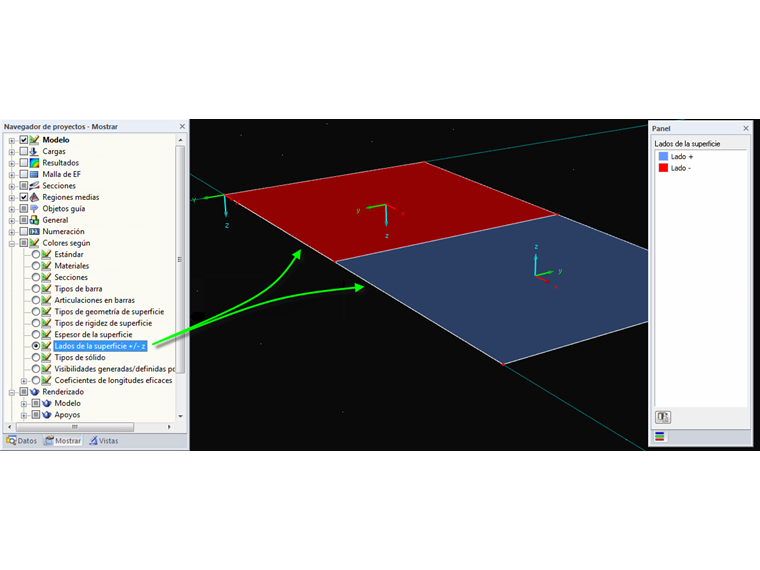This screenshot has height=570, width=760.
Task: Click the Resultados rainbow icon
Action: click(34, 163)
